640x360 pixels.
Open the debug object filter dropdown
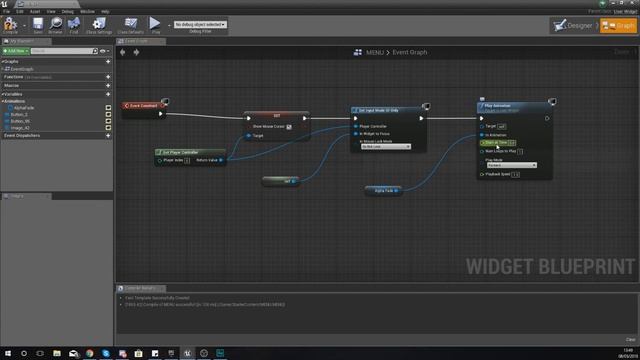tap(200, 24)
